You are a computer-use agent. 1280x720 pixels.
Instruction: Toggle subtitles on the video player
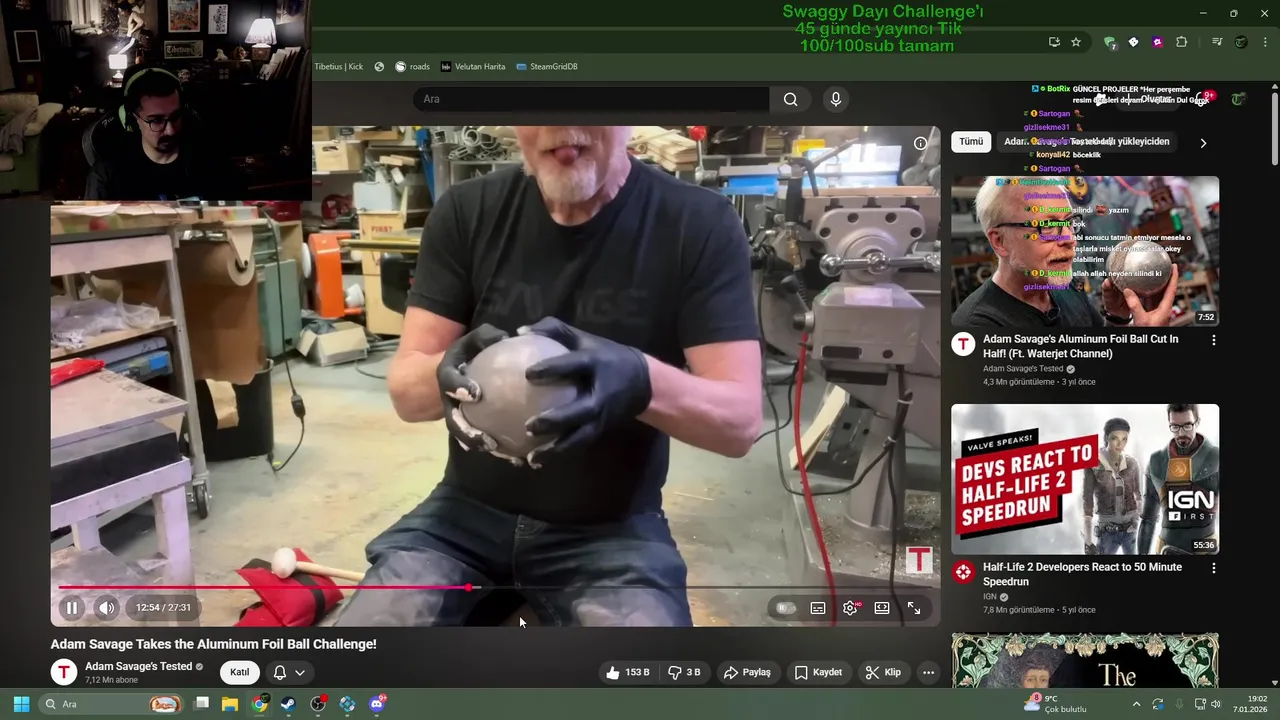pos(818,608)
